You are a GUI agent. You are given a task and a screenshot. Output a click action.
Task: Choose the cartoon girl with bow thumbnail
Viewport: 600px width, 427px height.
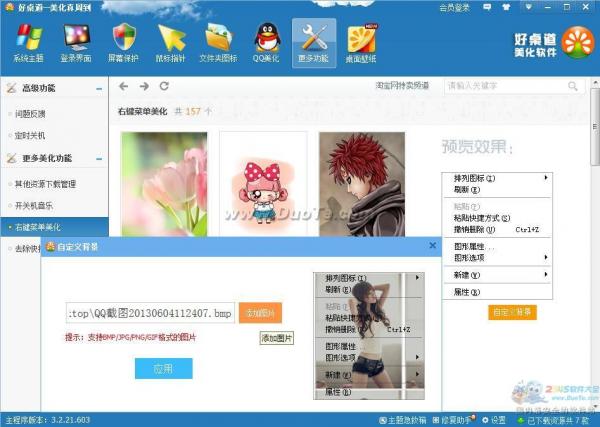tap(263, 184)
